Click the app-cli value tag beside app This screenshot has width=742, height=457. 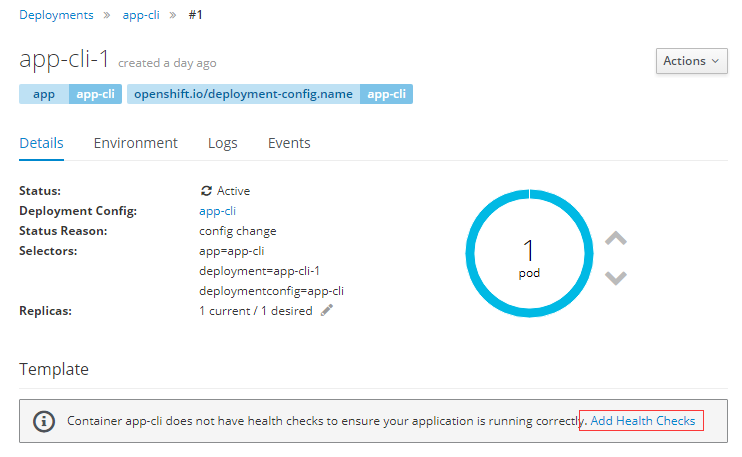(96, 94)
